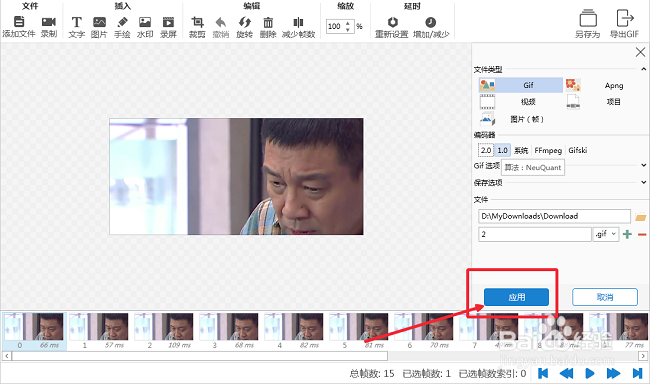The image size is (650, 384).
Task: Select frame 3 thumbnail (68 ms)
Action: [x=229, y=331]
